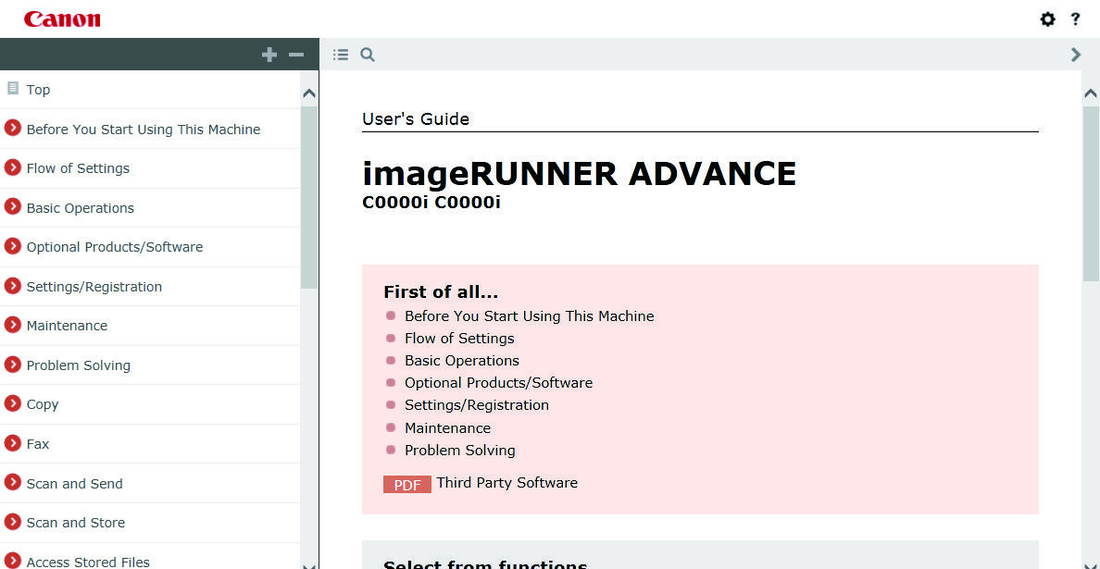
Task: Expand the Maintenance section in sidebar
Action: tap(13, 325)
